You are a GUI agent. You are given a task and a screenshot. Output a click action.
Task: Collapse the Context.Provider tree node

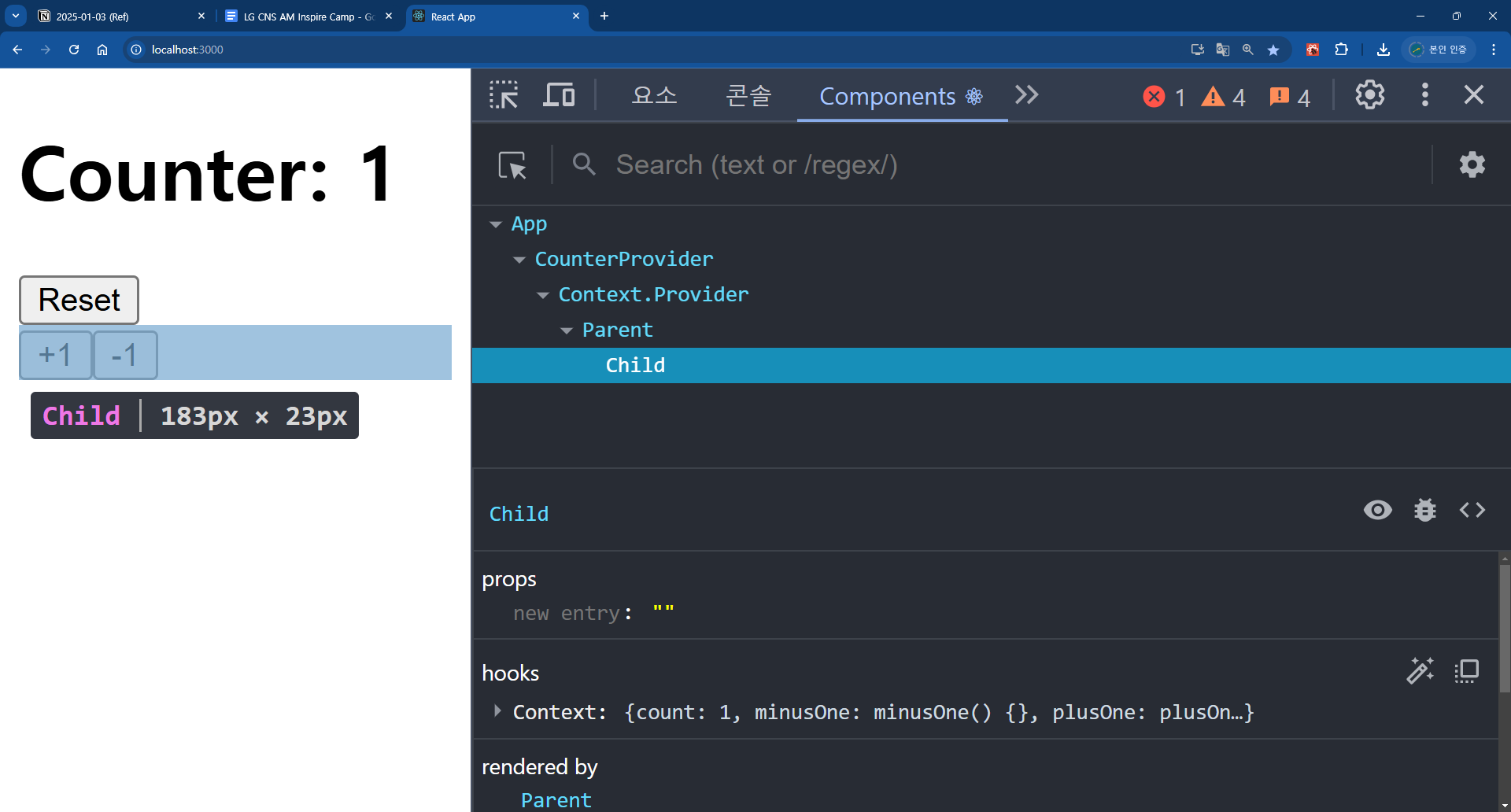(543, 295)
